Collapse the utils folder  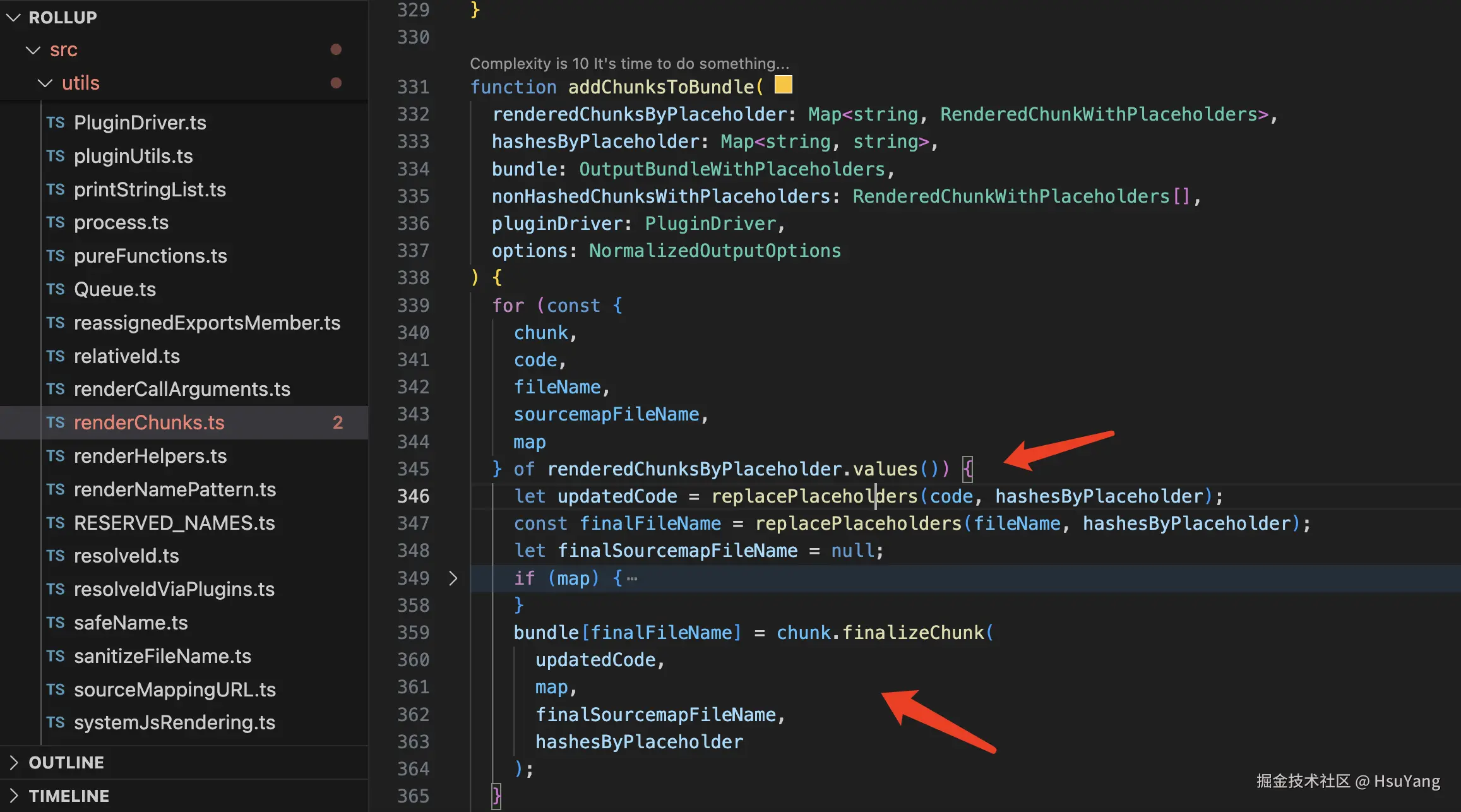tap(45, 83)
